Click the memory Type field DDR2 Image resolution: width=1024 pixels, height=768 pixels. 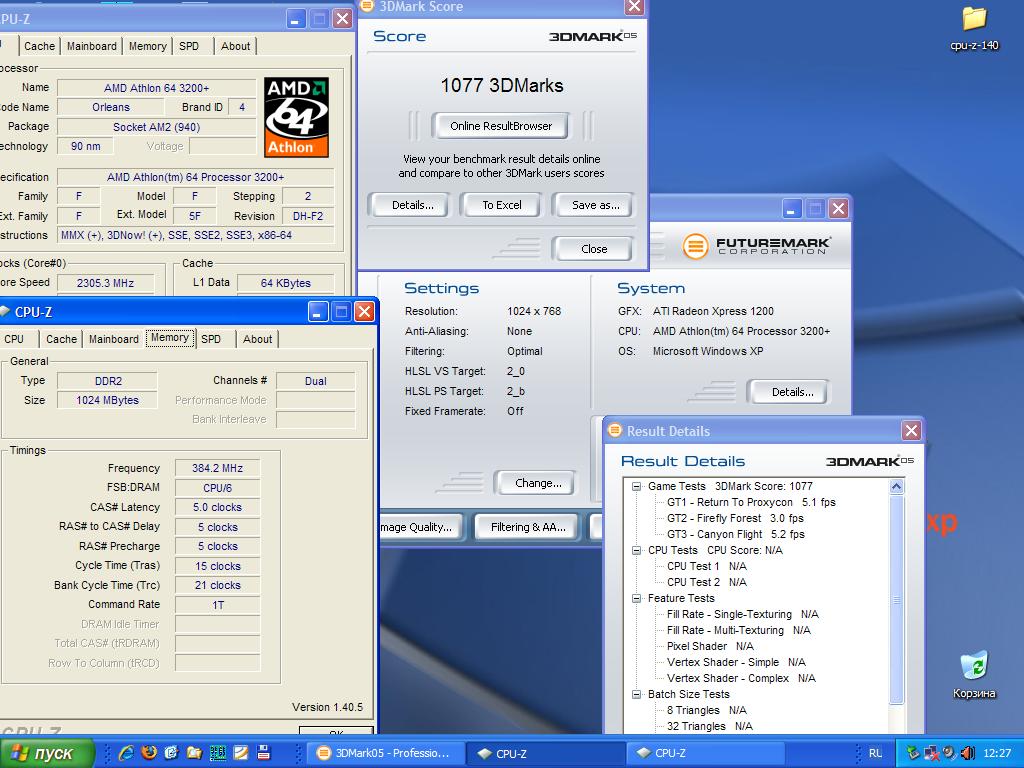click(x=107, y=381)
